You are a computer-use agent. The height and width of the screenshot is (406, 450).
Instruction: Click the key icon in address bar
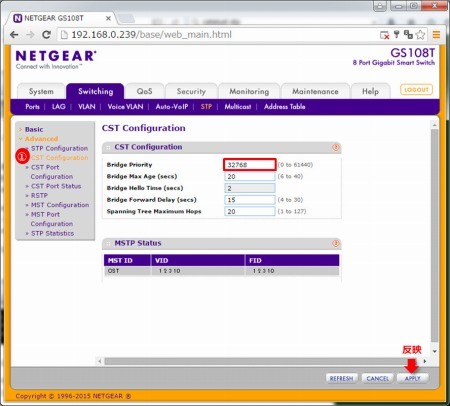coord(397,34)
